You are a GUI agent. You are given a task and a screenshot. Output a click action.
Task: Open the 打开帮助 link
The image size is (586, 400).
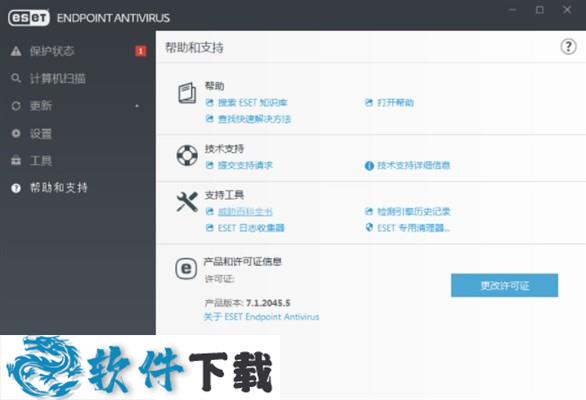(395, 102)
